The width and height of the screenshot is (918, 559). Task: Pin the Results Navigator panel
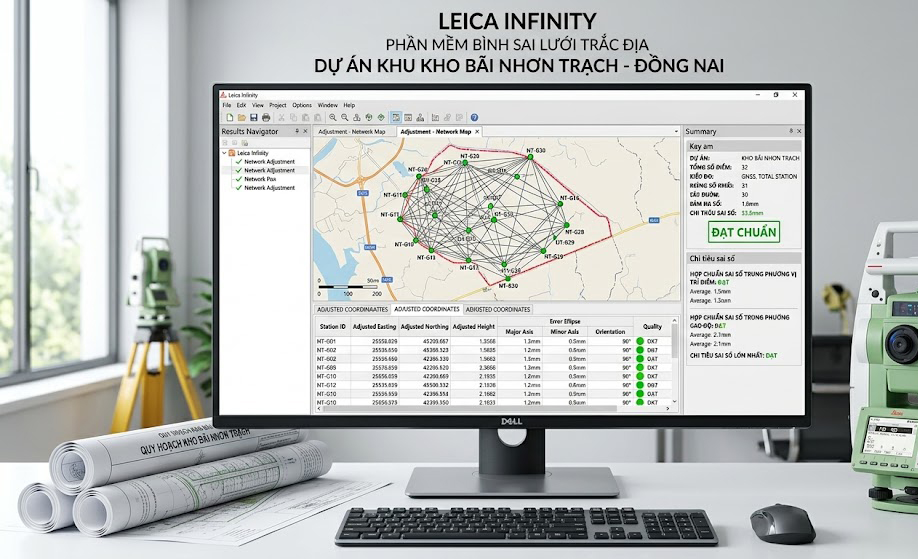(x=297, y=131)
